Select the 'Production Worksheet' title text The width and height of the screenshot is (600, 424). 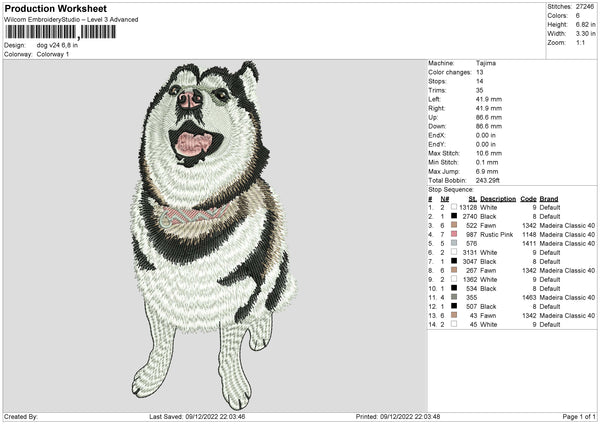(55, 8)
